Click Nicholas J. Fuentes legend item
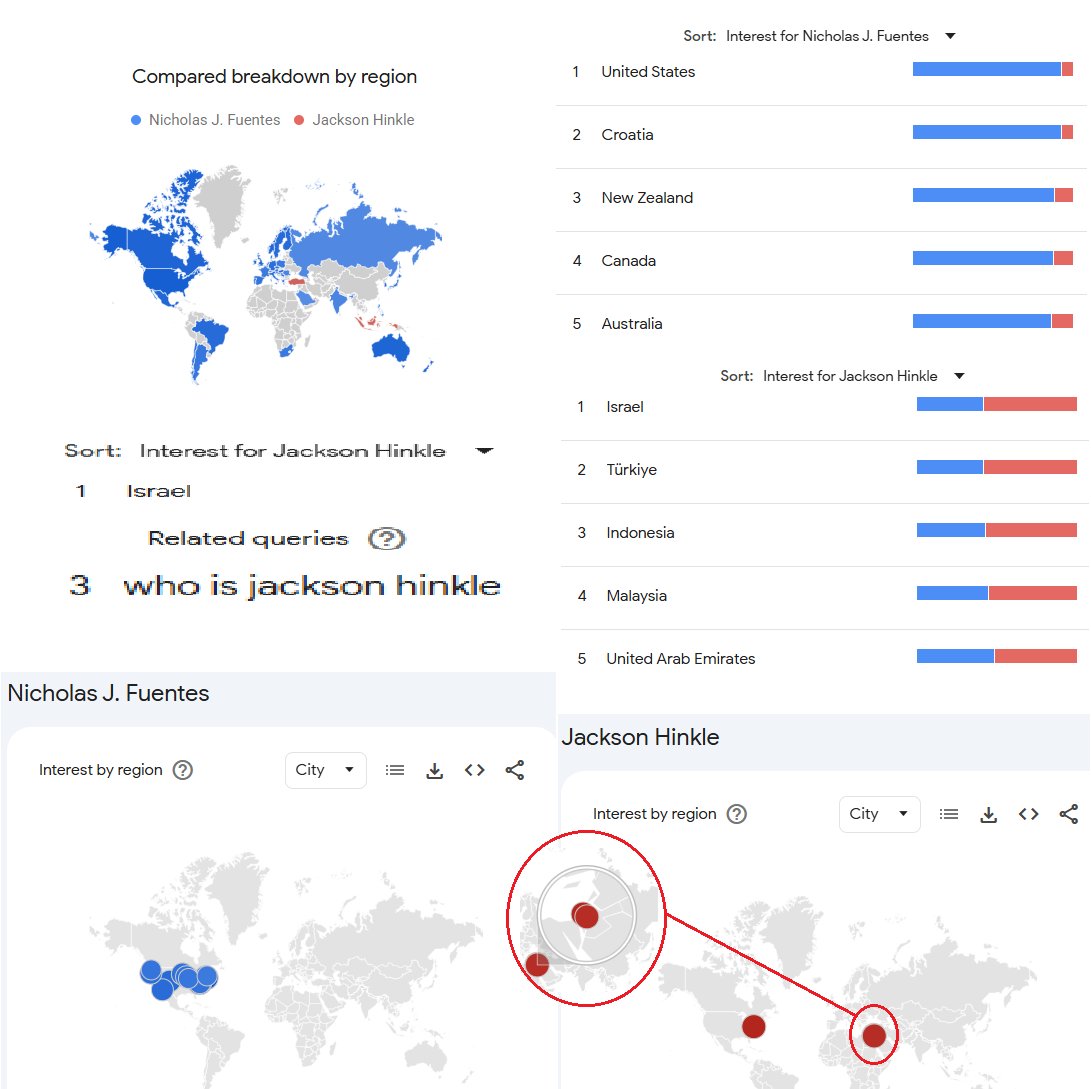 pyautogui.click(x=206, y=120)
